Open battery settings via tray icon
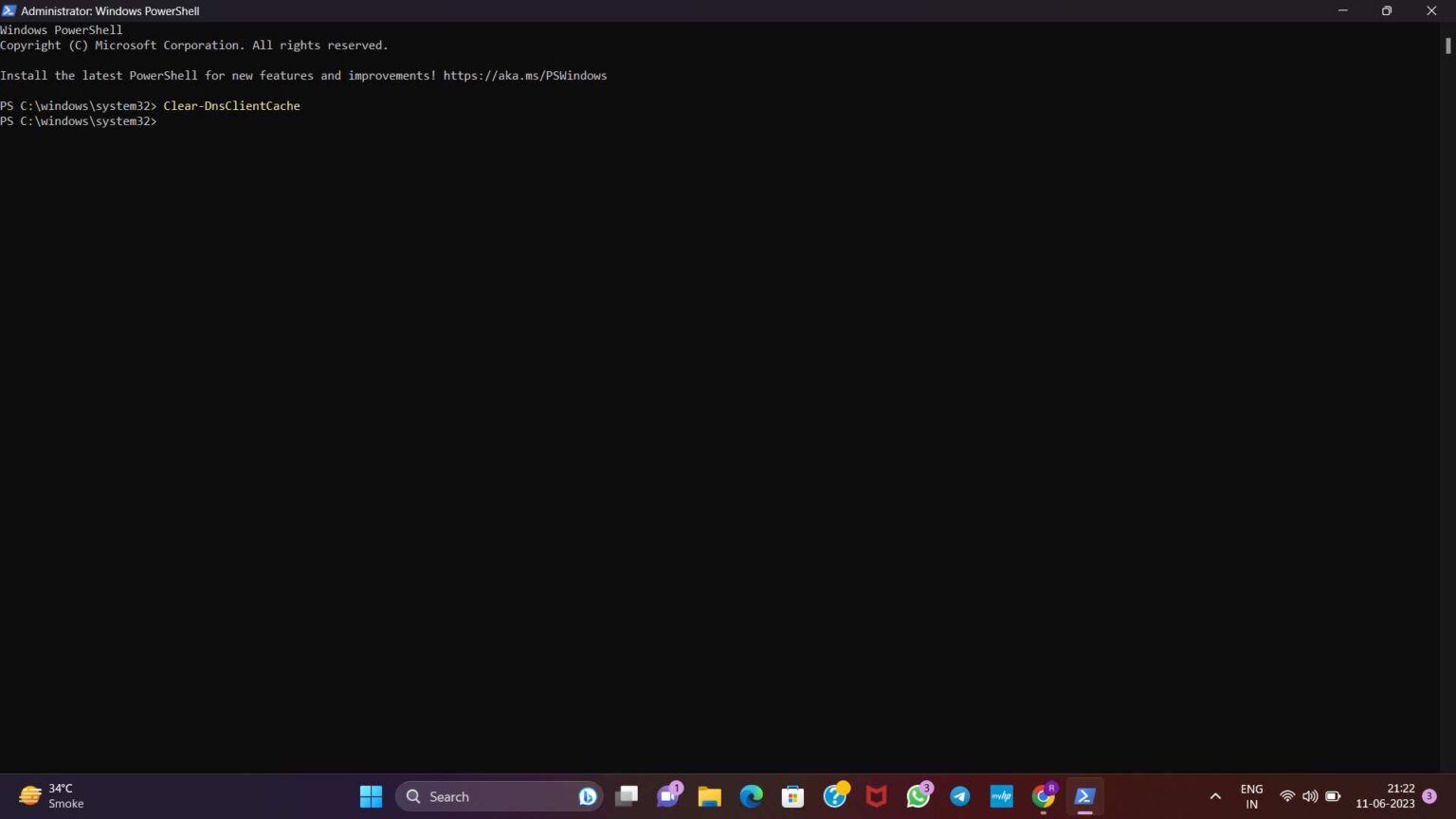 [x=1332, y=796]
